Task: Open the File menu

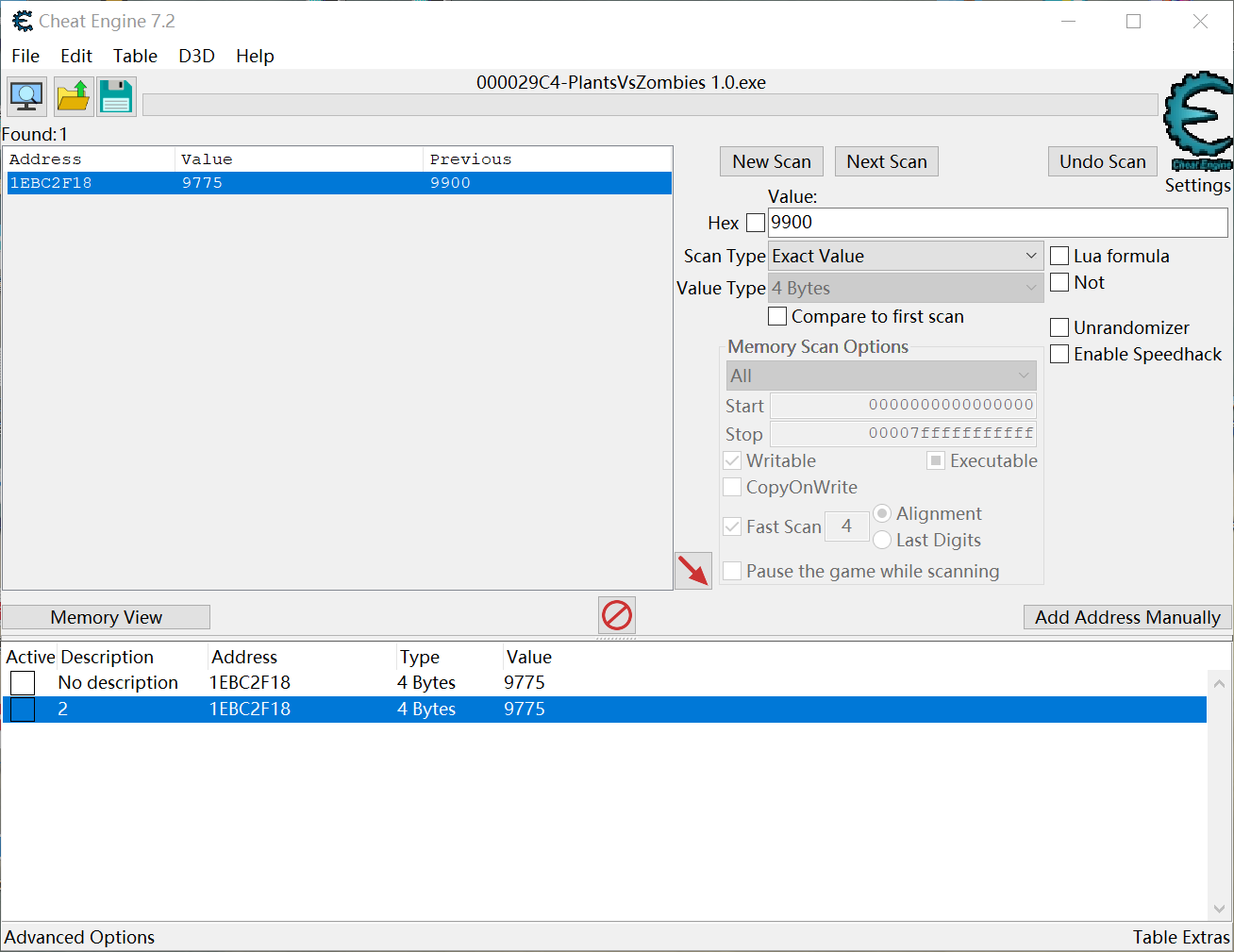Action: [x=25, y=56]
